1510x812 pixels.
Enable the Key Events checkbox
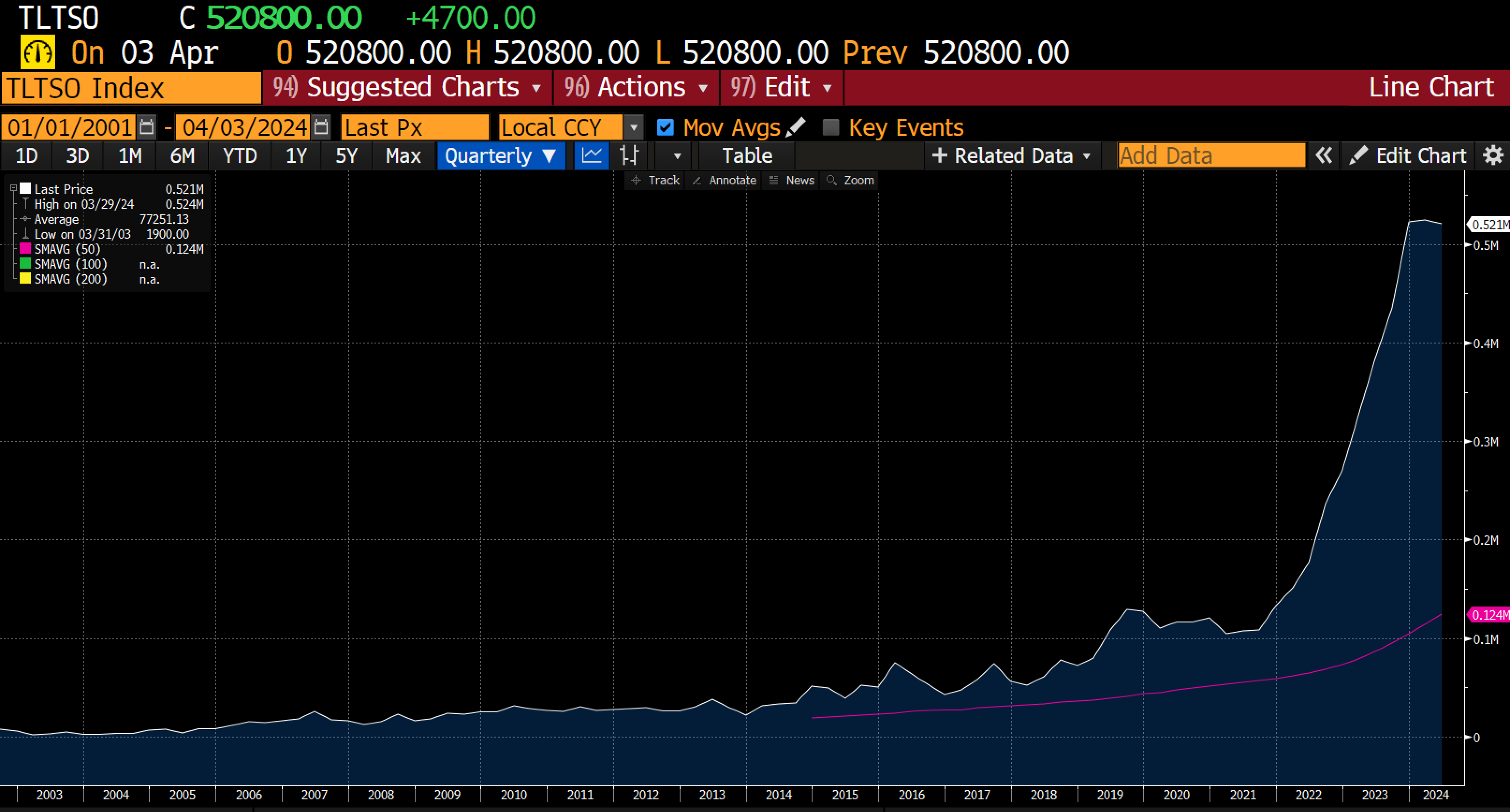click(x=831, y=127)
